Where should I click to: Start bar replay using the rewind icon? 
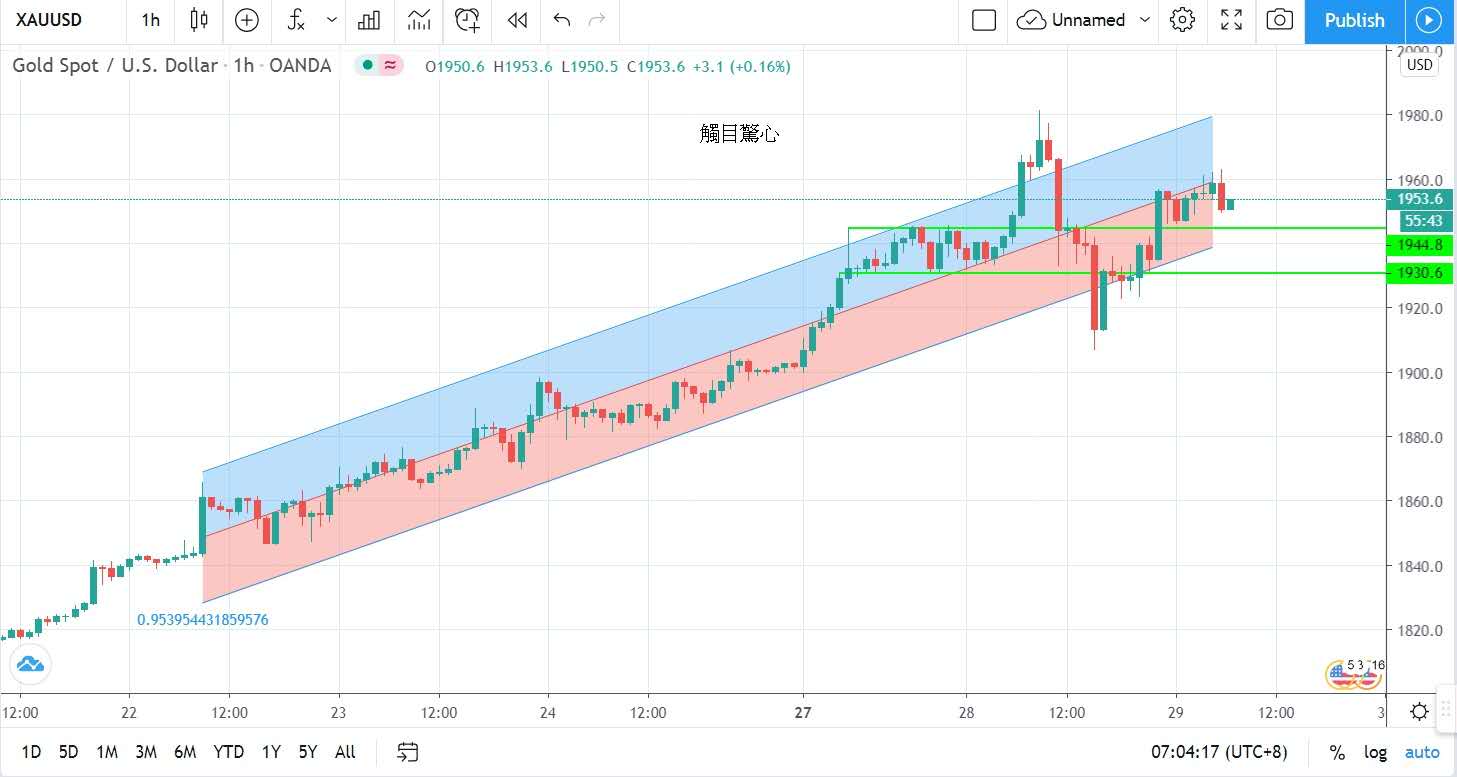pyautogui.click(x=517, y=20)
